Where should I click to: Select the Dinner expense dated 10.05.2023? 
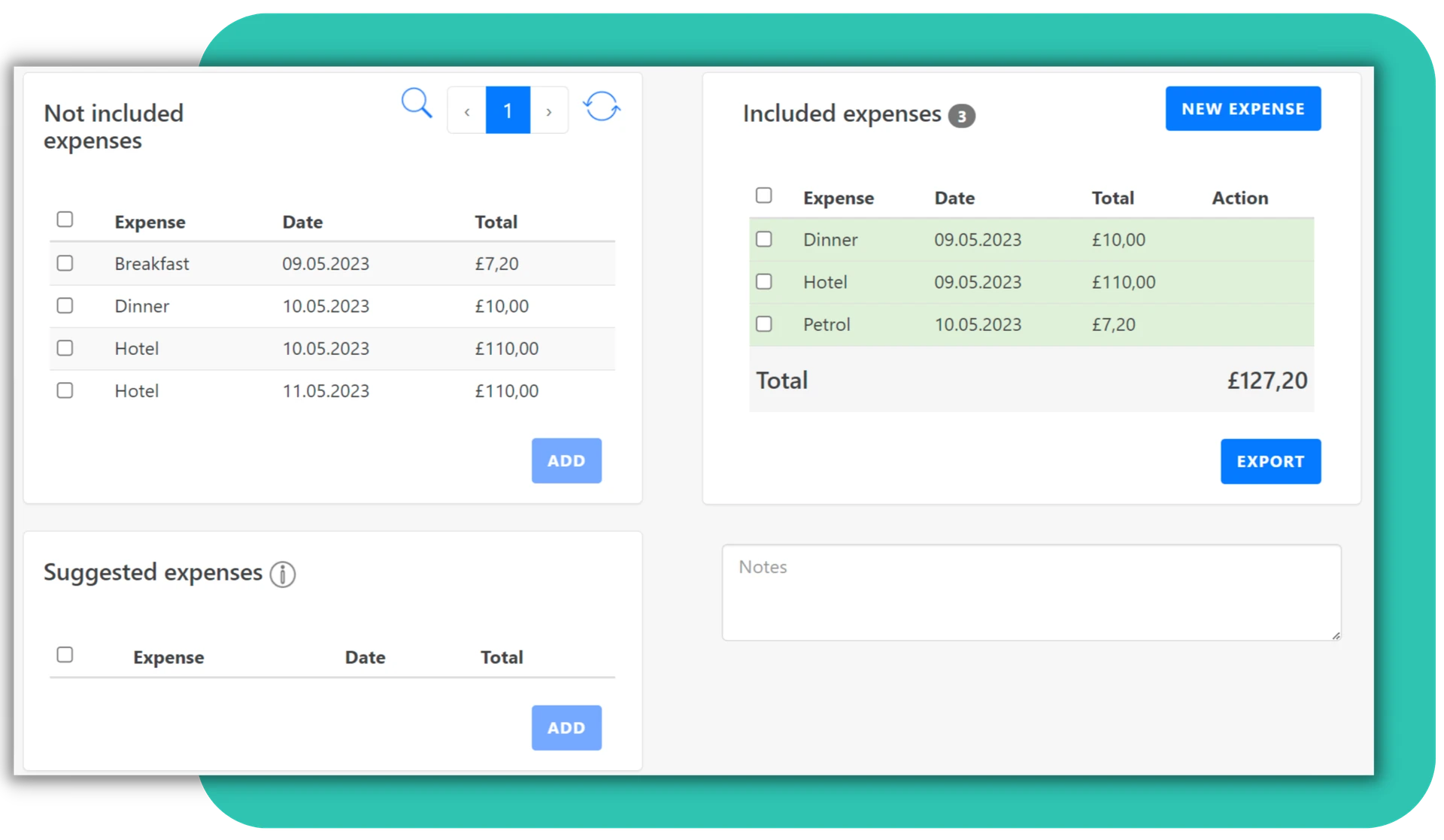coord(65,305)
